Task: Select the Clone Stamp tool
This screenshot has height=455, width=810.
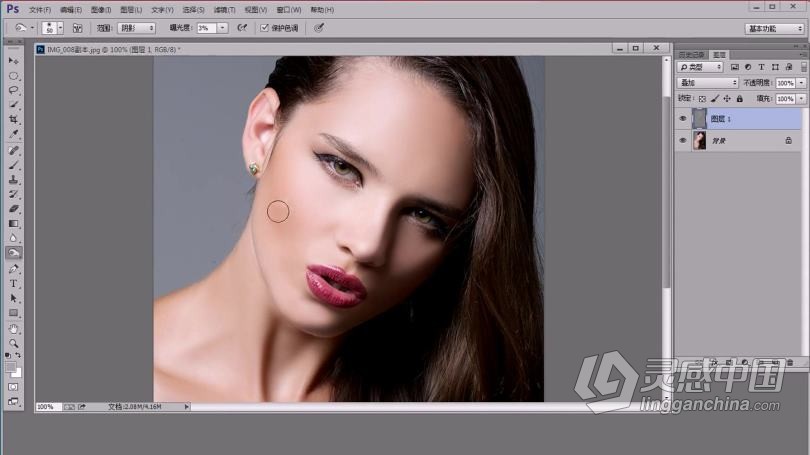Action: 13,180
